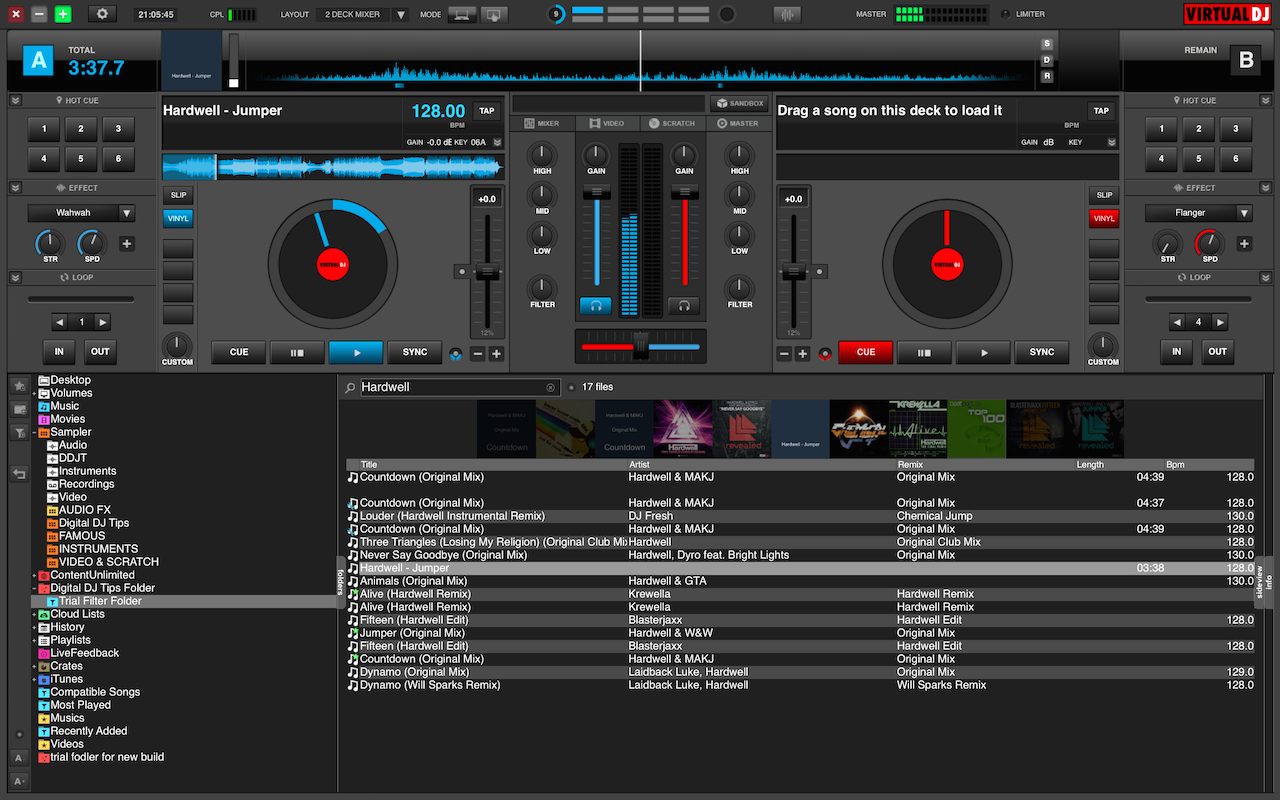Image resolution: width=1280 pixels, height=800 pixels.
Task: Toggle the search options dot next to 17 files
Action: click(x=571, y=387)
